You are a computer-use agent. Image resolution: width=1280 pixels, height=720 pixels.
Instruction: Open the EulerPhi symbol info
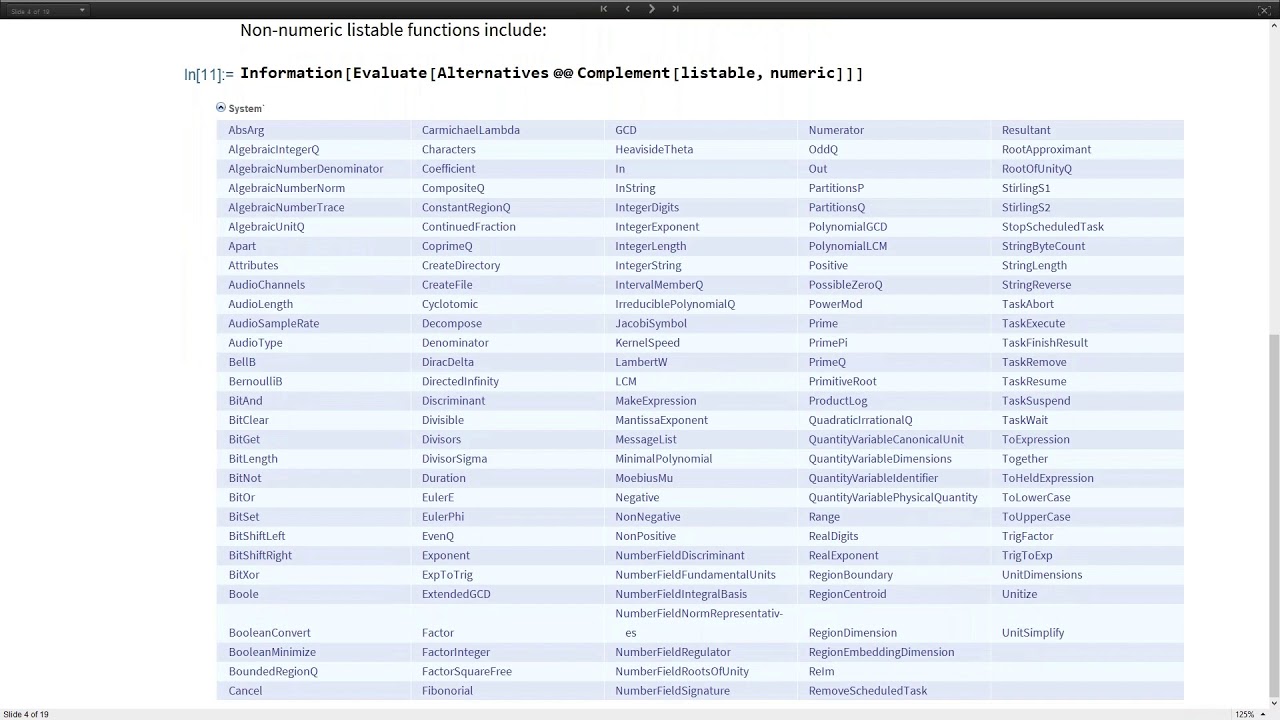click(443, 517)
